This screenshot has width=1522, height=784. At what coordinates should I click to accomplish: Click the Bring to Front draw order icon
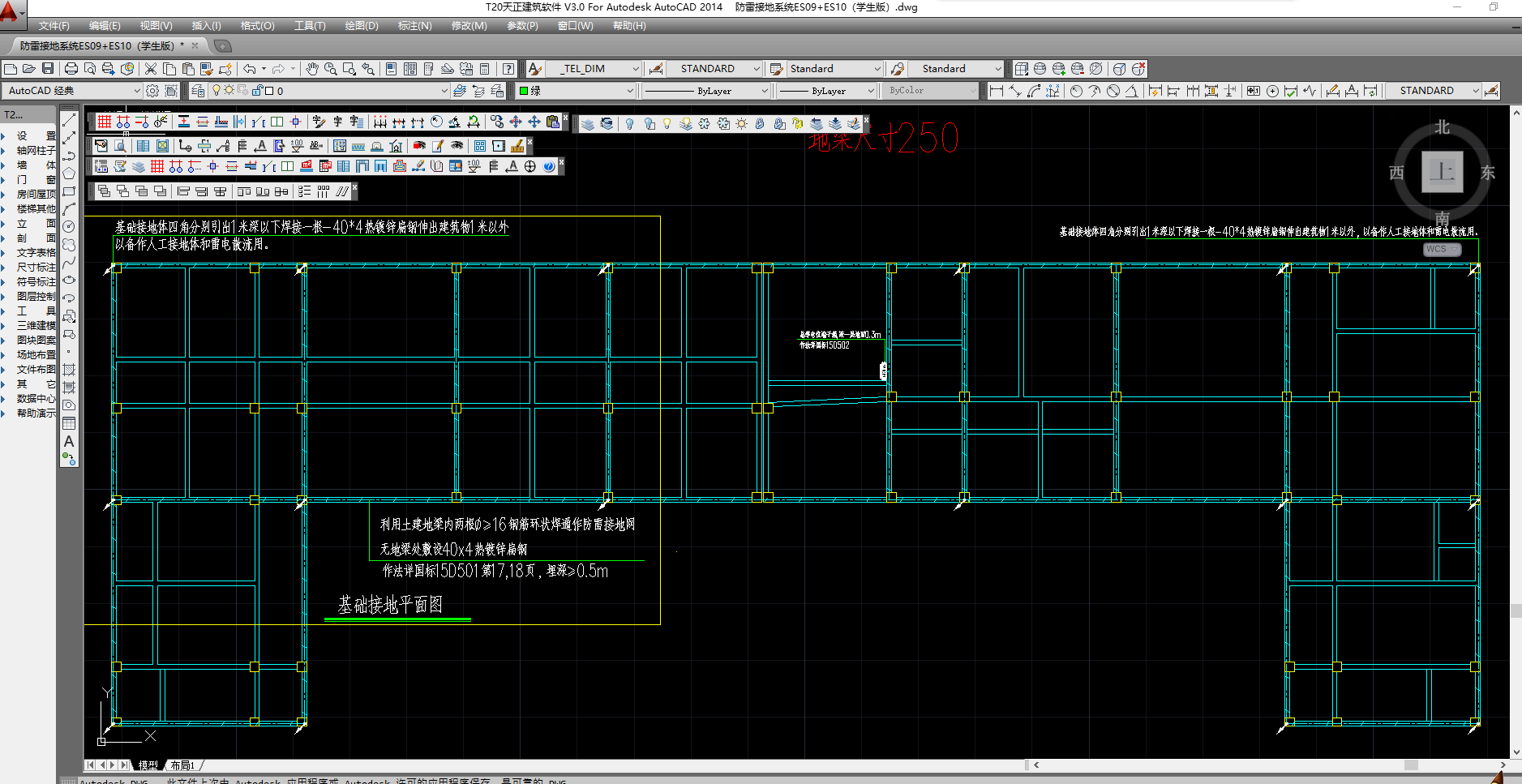[x=105, y=191]
